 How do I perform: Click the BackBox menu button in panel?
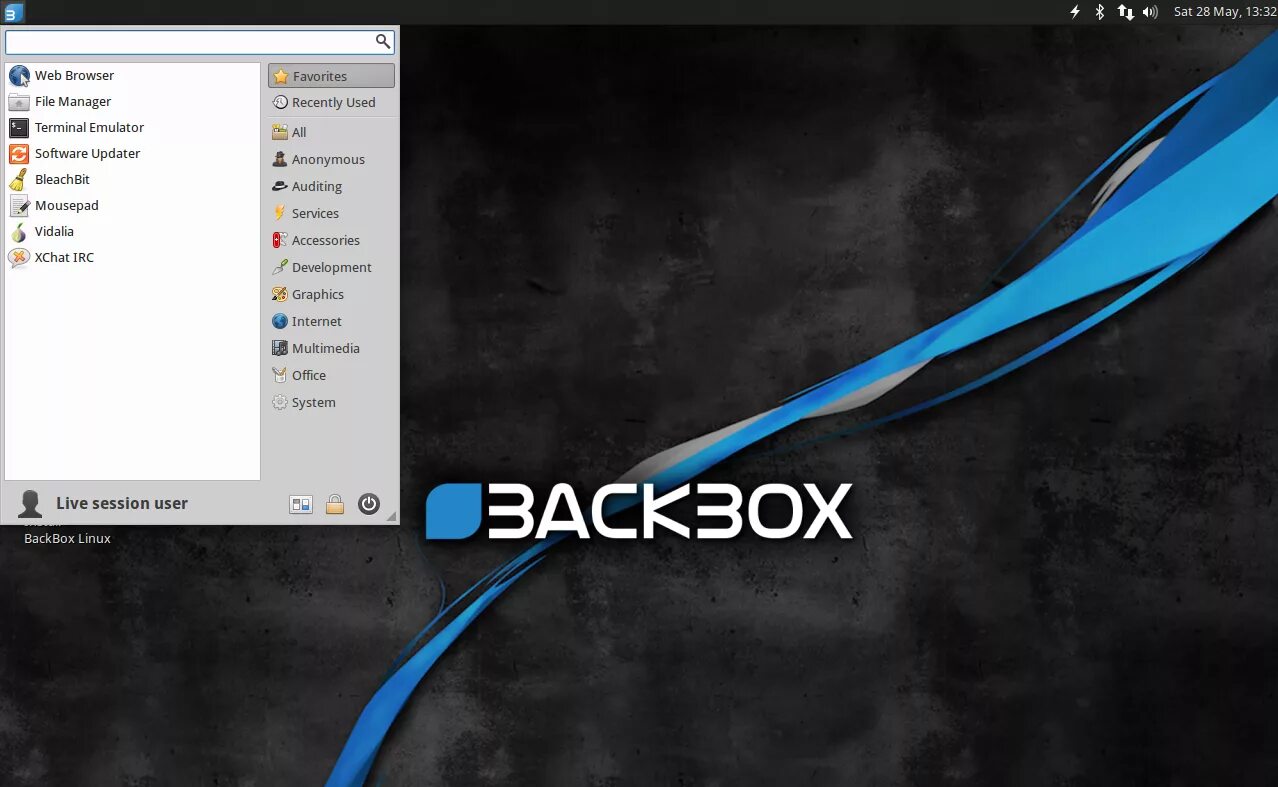13,12
